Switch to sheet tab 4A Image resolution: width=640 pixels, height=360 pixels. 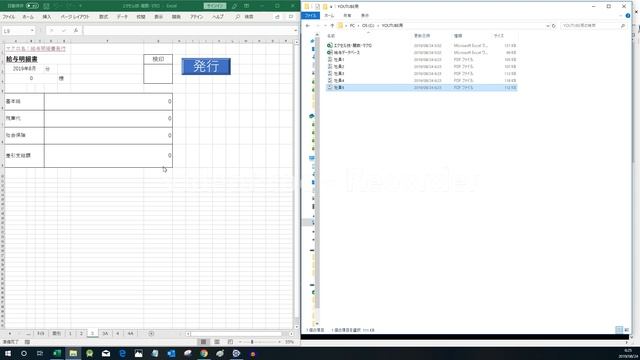(x=130, y=333)
